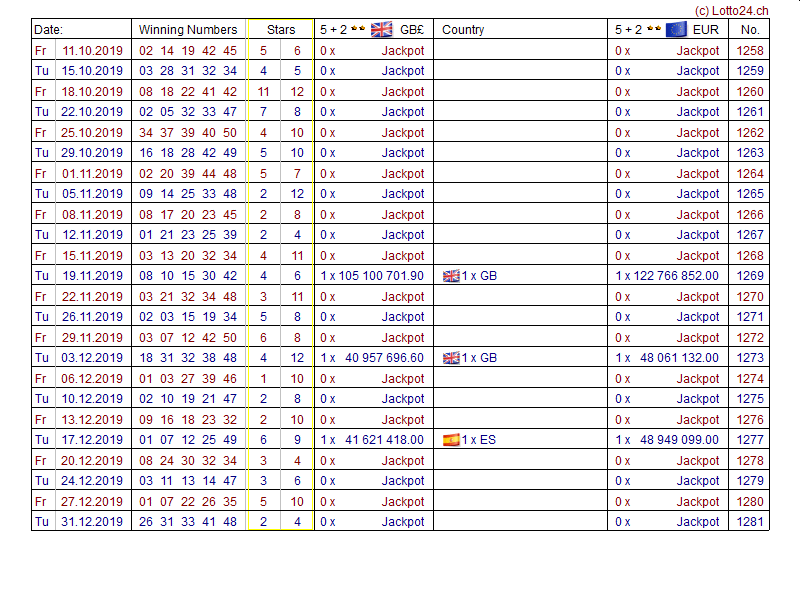Click the EU flag in EUR header
This screenshot has height=600, width=800.
click(x=676, y=29)
